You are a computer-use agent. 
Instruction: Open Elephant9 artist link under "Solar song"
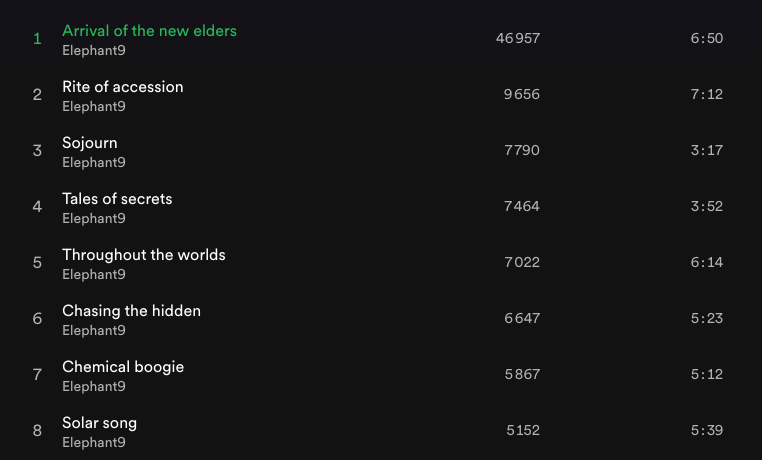pyautogui.click(x=94, y=442)
